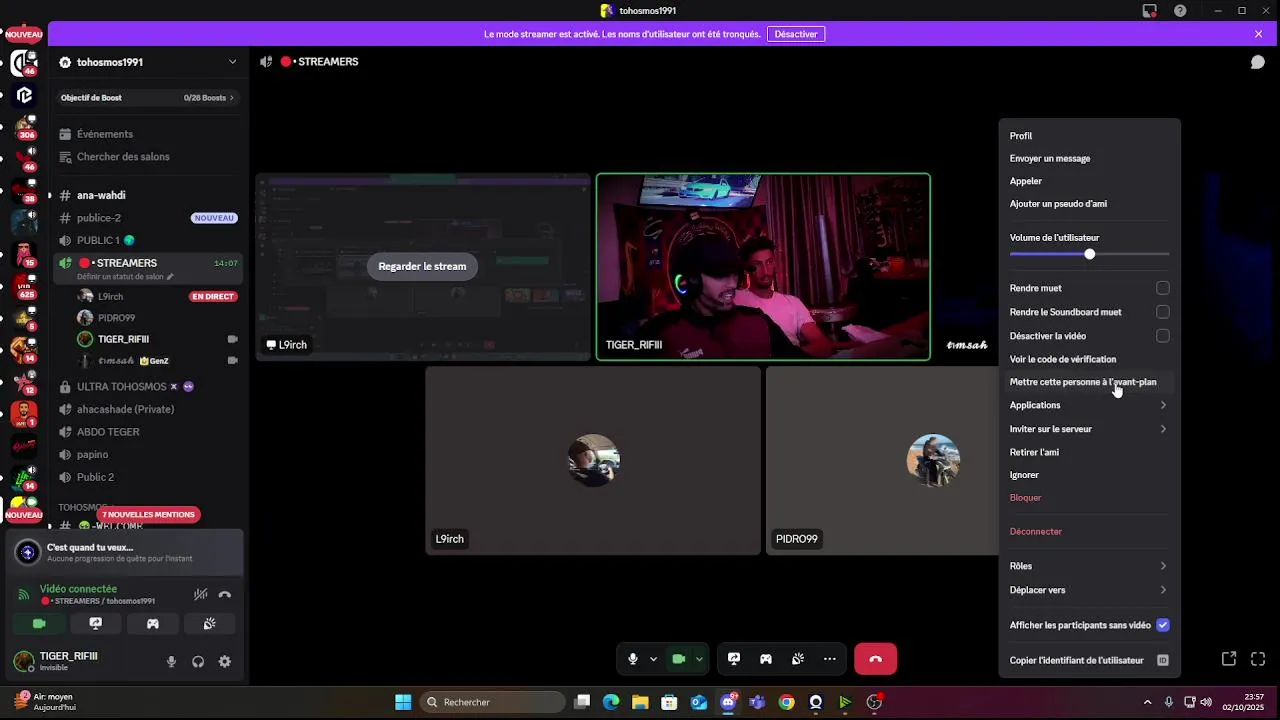Disconnect via phone icon in voice panel

[x=225, y=594]
